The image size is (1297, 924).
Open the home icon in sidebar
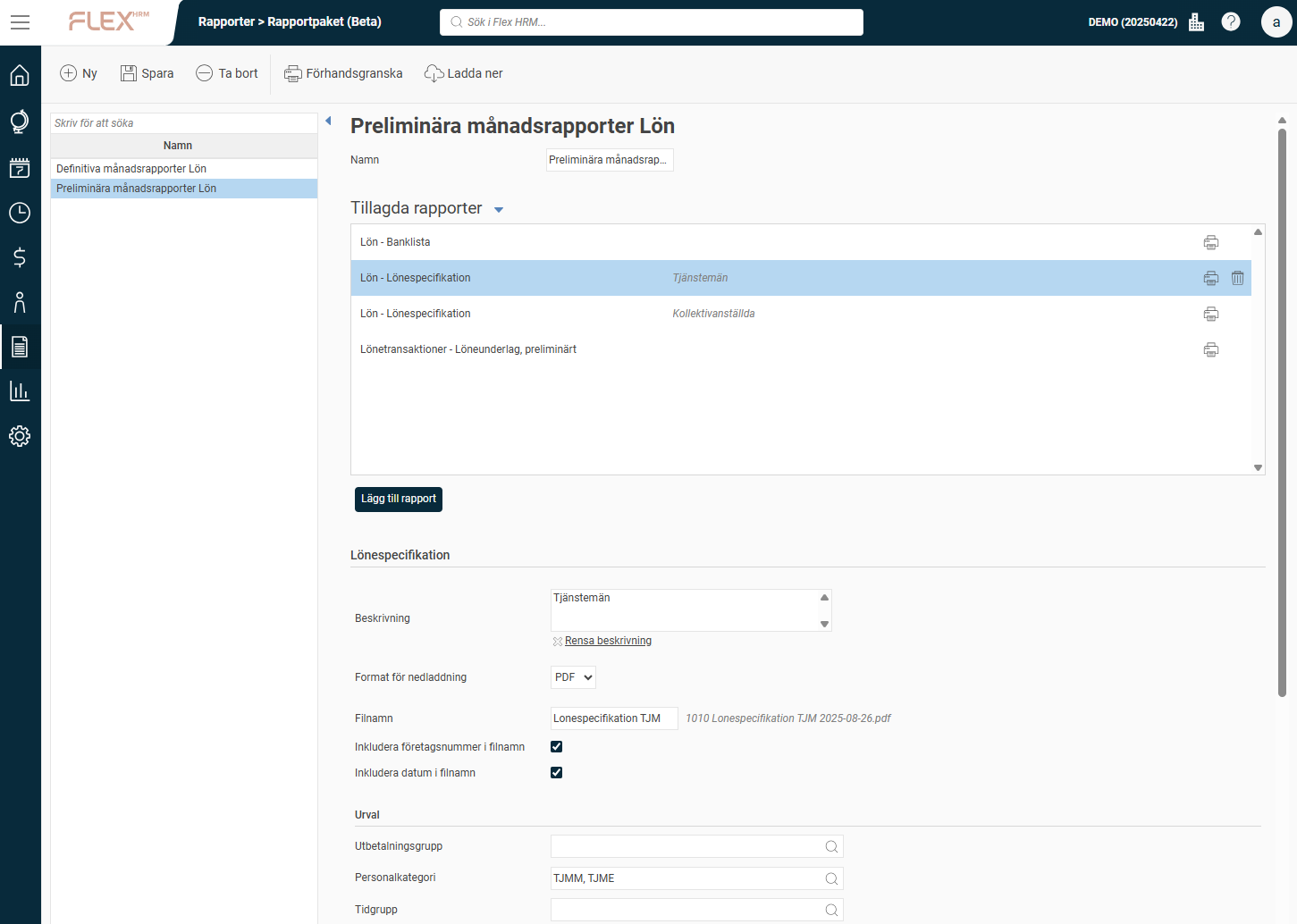20,75
